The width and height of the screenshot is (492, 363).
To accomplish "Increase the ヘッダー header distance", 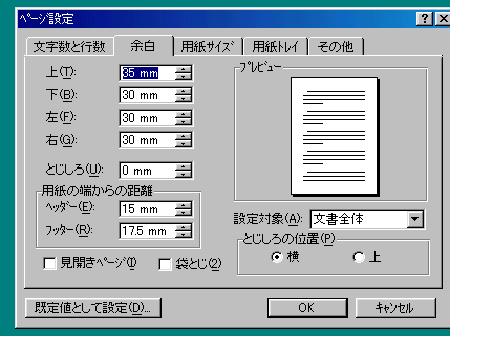I will (183, 205).
